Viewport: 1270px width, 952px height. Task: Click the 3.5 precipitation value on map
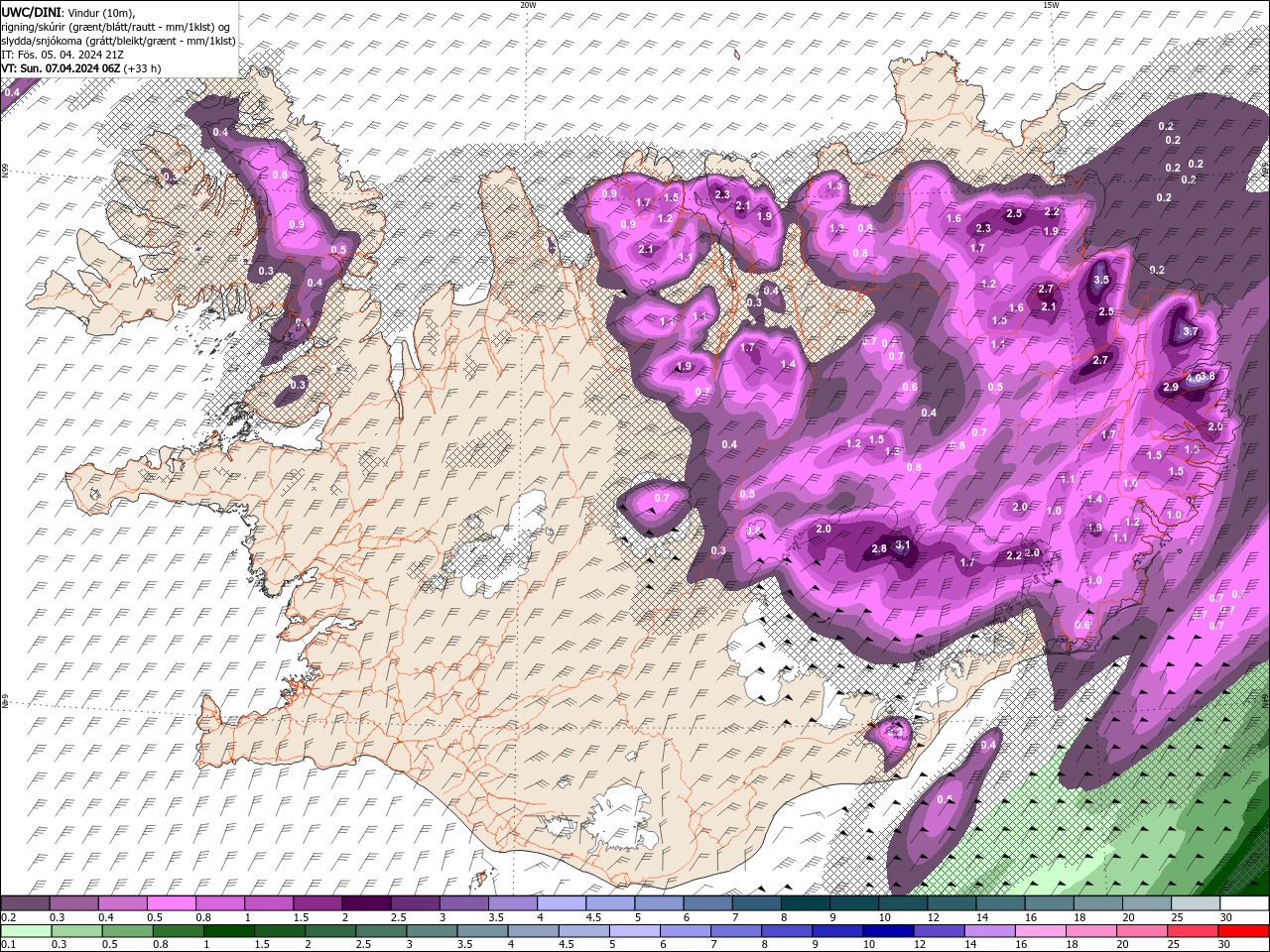1100,280
